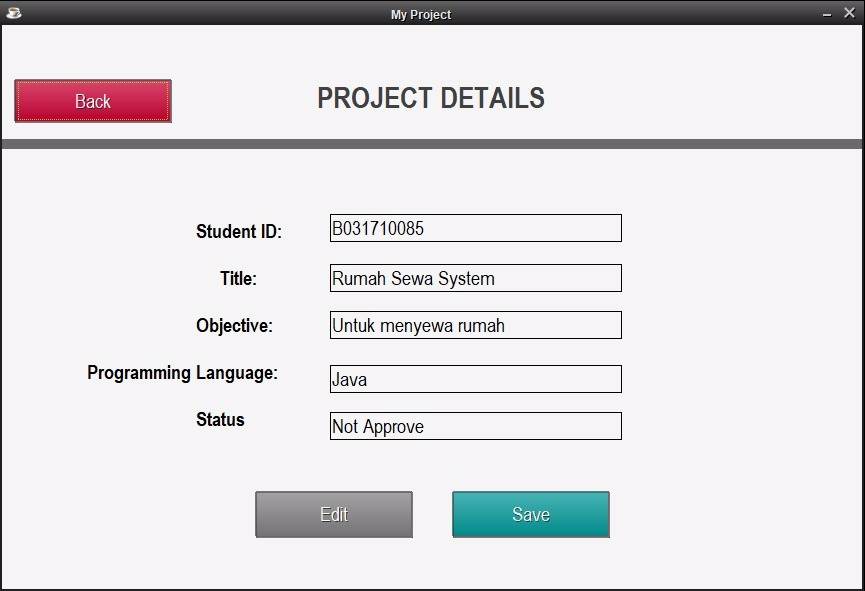Click inside the Student ID field
This screenshot has height=591, width=865.
coord(476,228)
